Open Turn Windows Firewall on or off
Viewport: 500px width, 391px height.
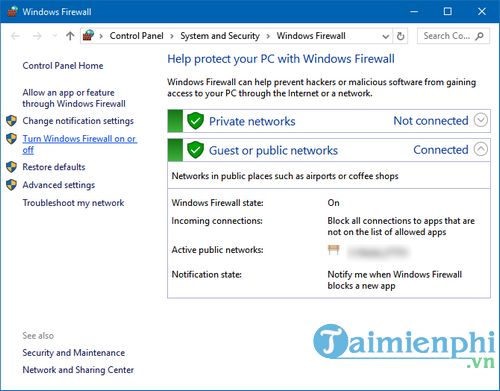(x=79, y=144)
